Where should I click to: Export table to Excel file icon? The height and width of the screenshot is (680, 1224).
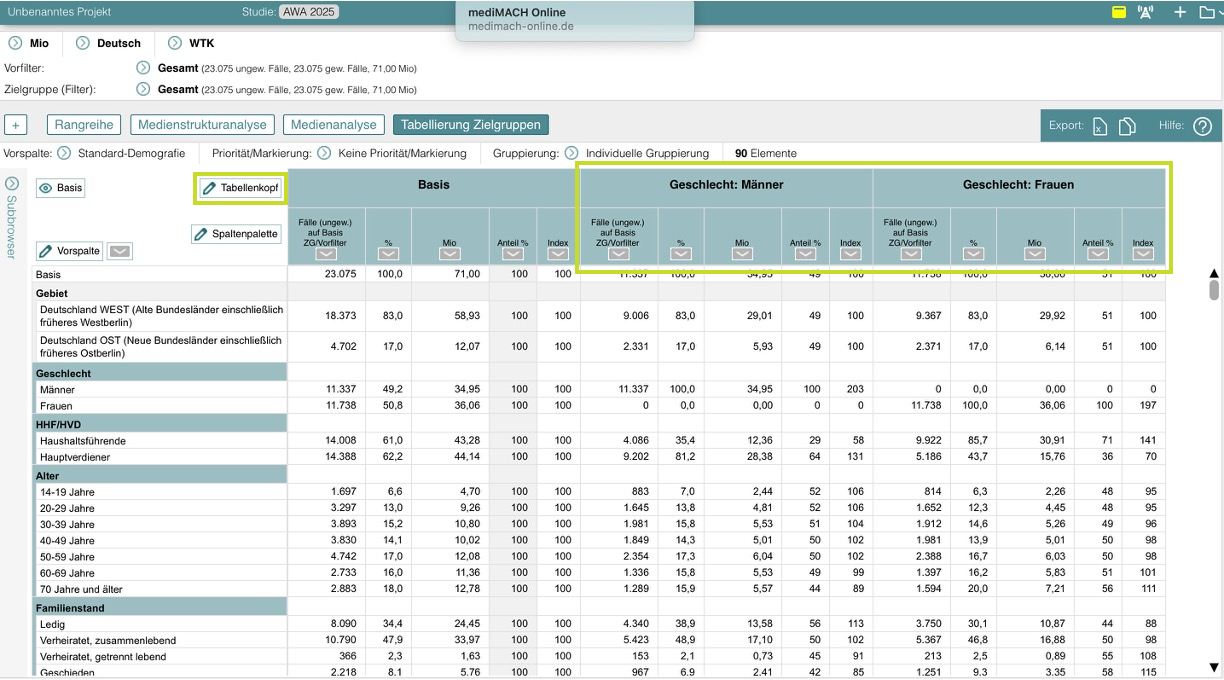[x=1100, y=126]
